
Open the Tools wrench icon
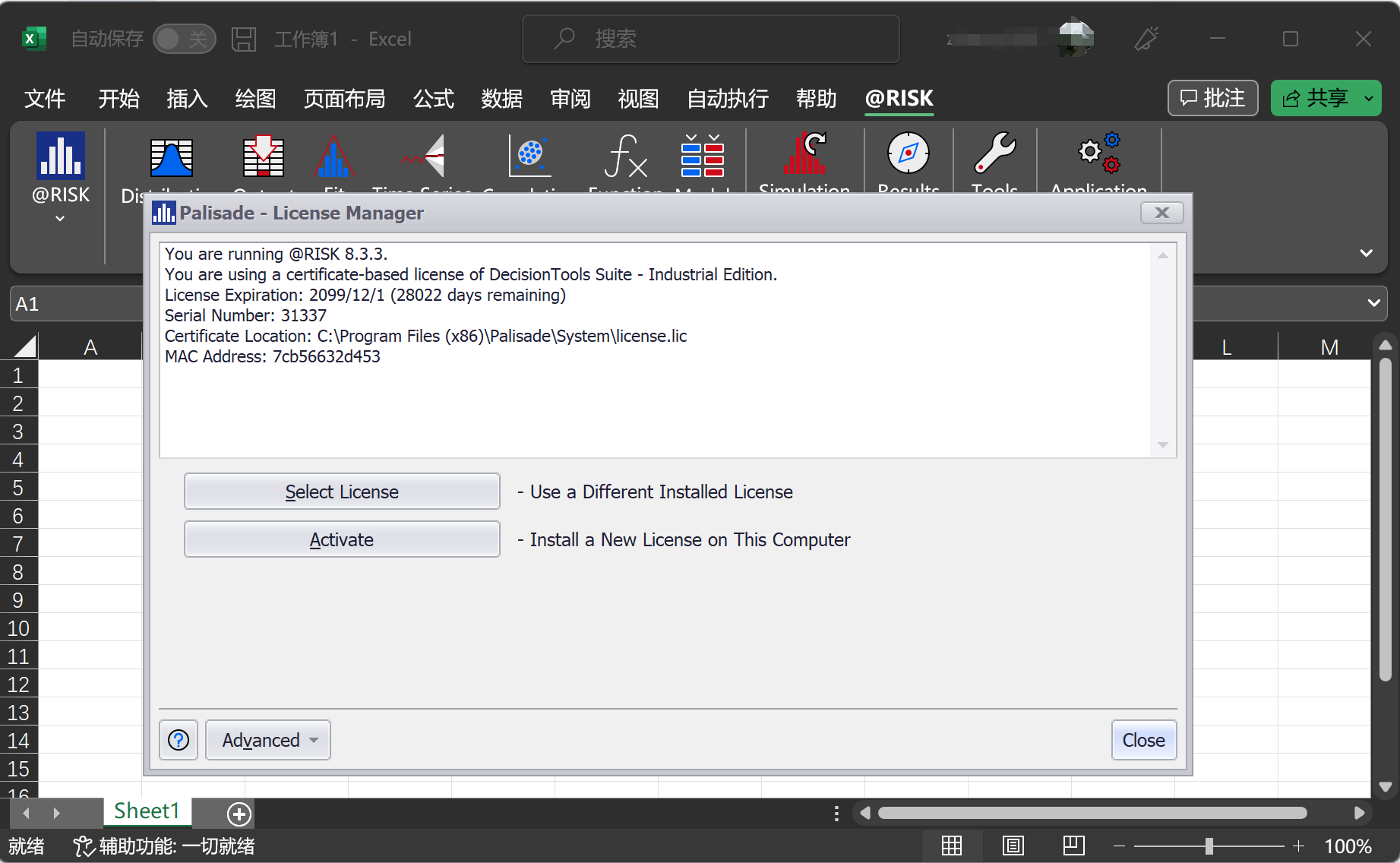coord(994,154)
